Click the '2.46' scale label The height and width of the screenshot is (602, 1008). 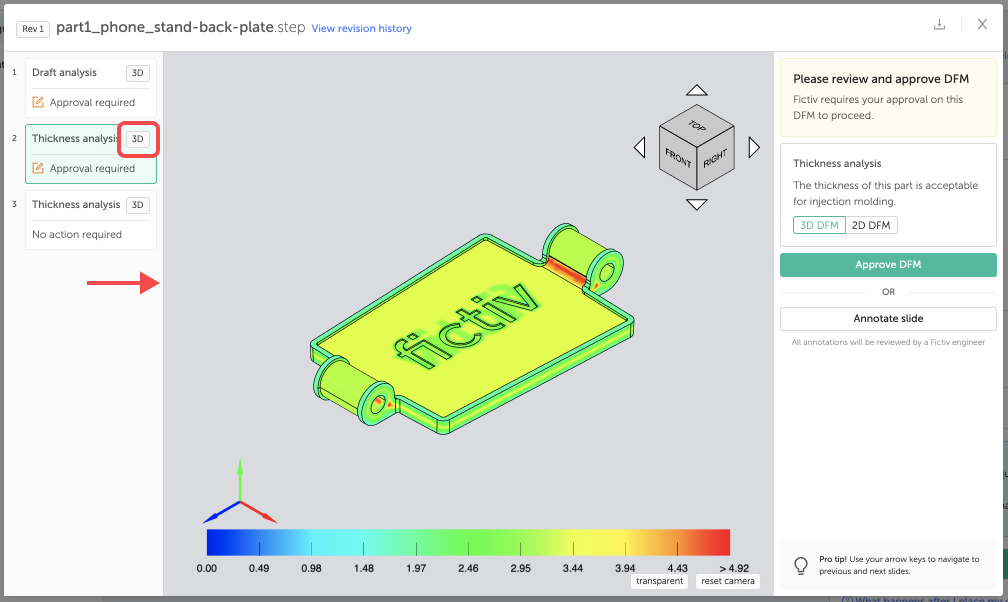(x=468, y=569)
